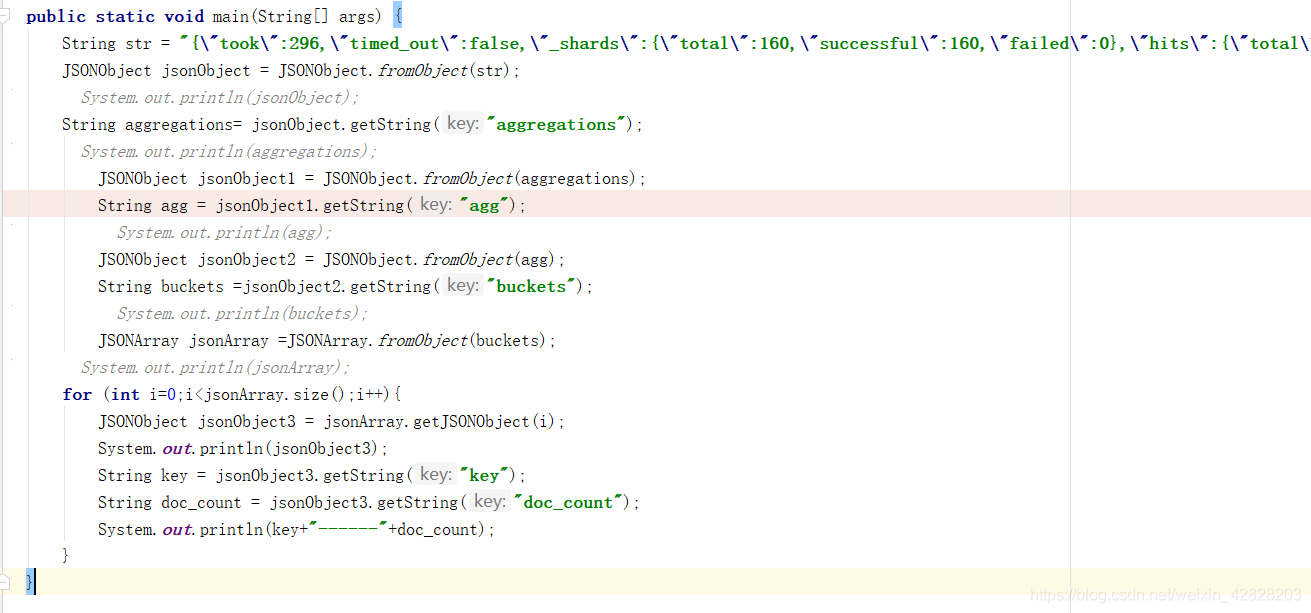
Task: Click the 'System.out.println(jsonObject3);' line
Action: [x=243, y=449]
